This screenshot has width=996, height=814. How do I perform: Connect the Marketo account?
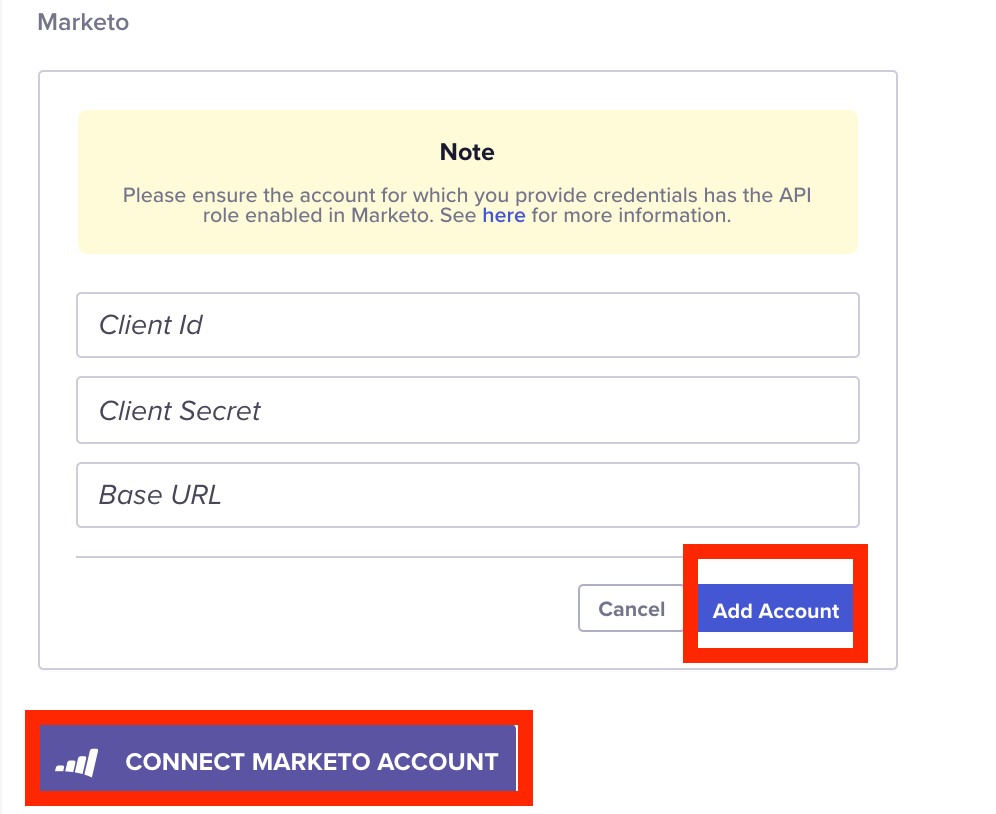278,758
